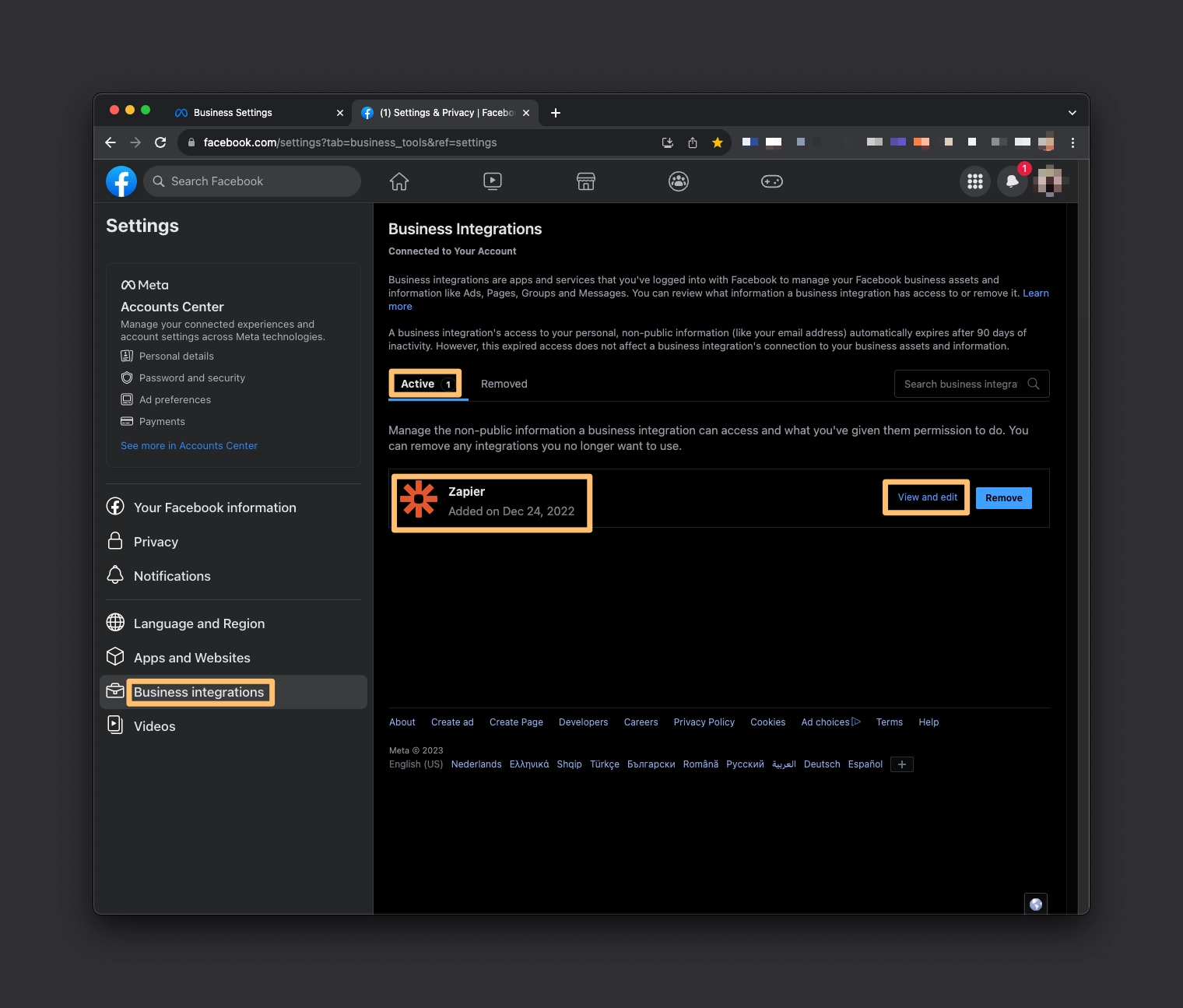Open the Groups icon
Image resolution: width=1183 pixels, height=1008 pixels.
tap(679, 181)
